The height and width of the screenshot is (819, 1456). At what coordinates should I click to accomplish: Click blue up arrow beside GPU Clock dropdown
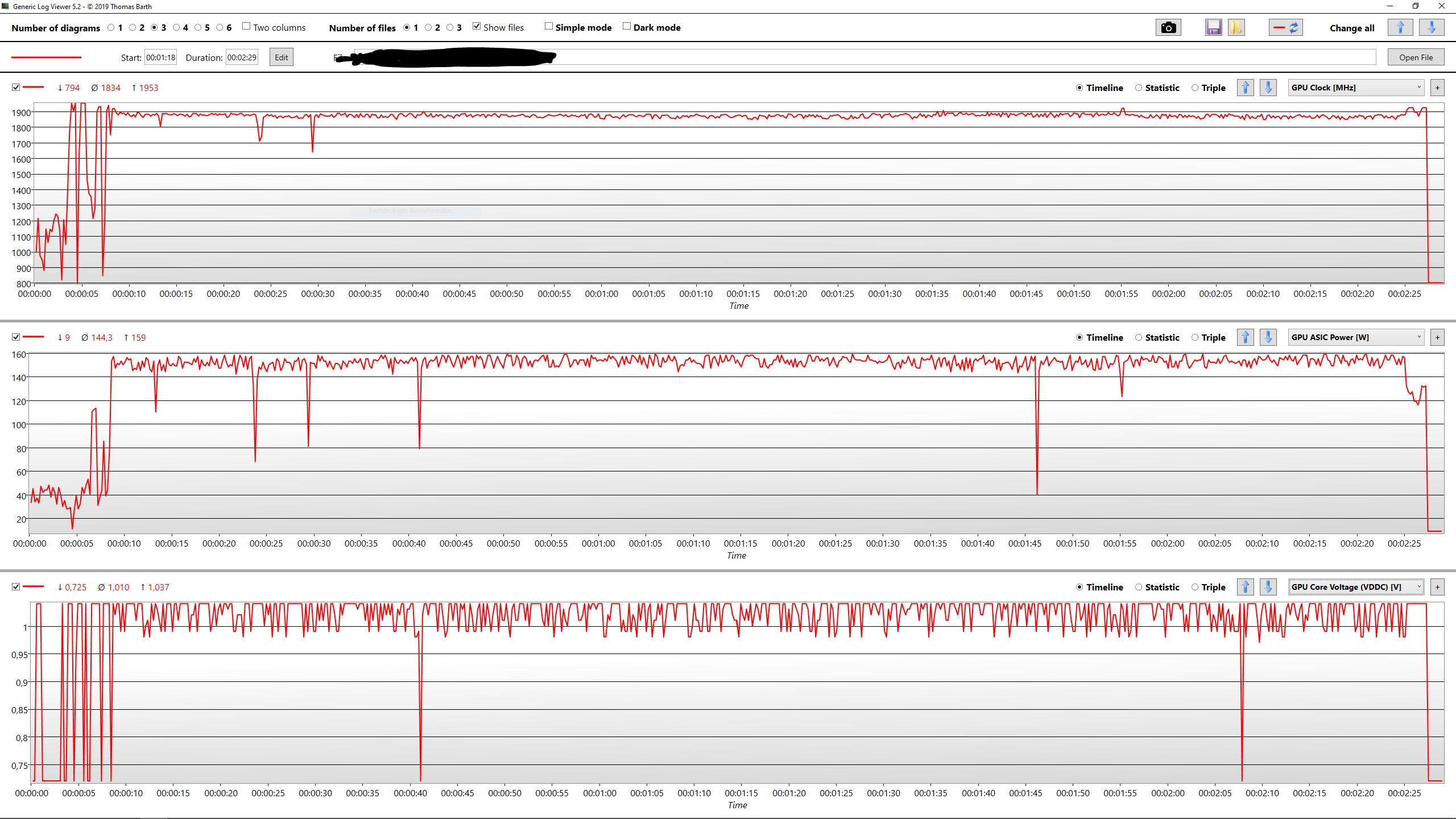[x=1246, y=88]
